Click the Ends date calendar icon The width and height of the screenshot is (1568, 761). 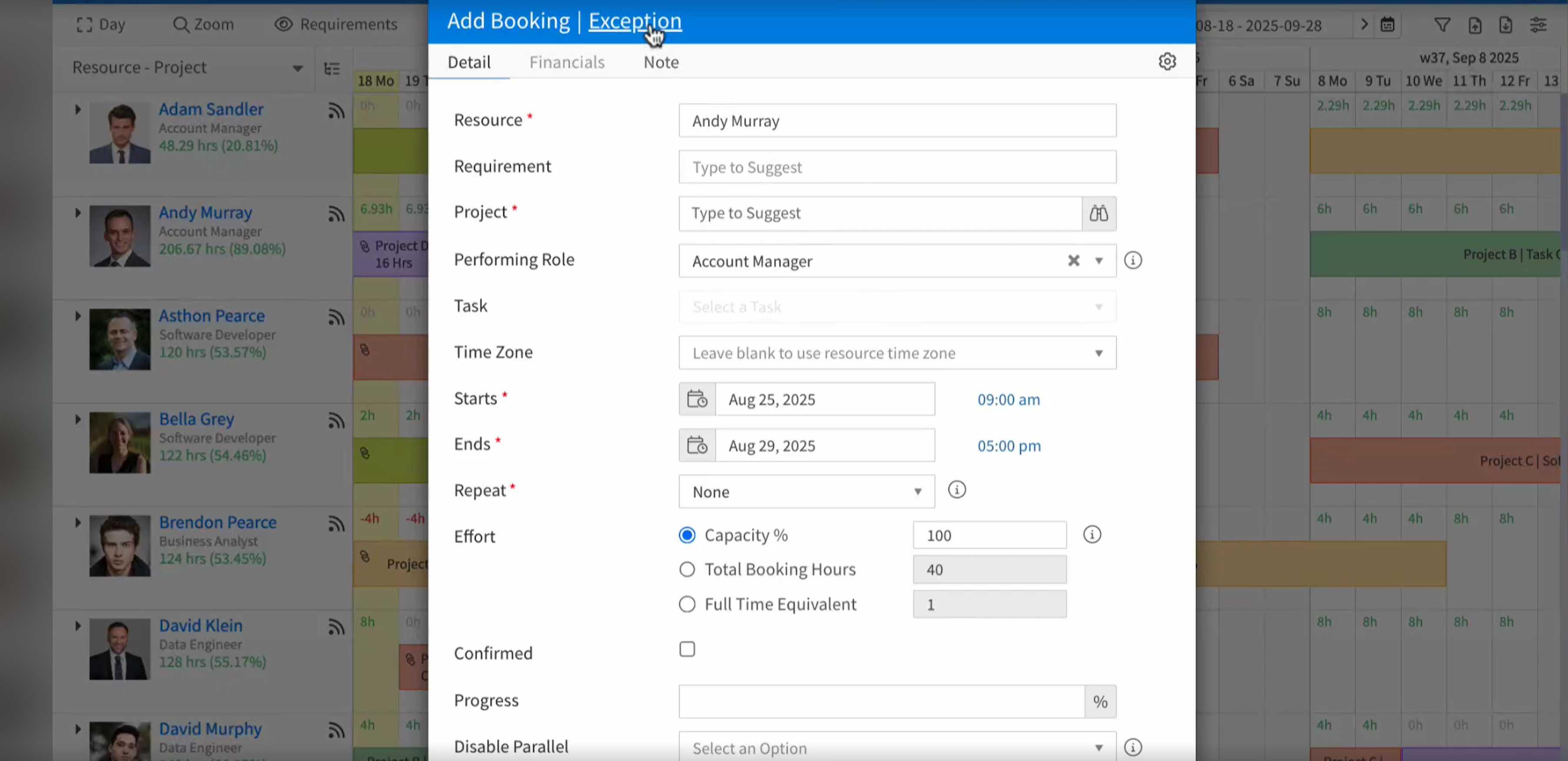pos(697,445)
